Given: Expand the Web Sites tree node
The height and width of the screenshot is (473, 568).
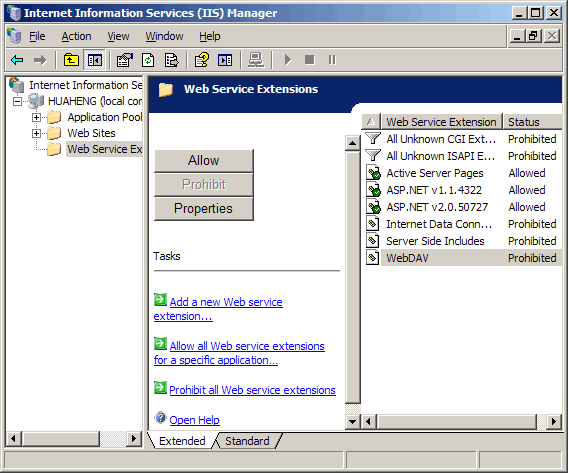Looking at the screenshot, I should click(x=36, y=133).
